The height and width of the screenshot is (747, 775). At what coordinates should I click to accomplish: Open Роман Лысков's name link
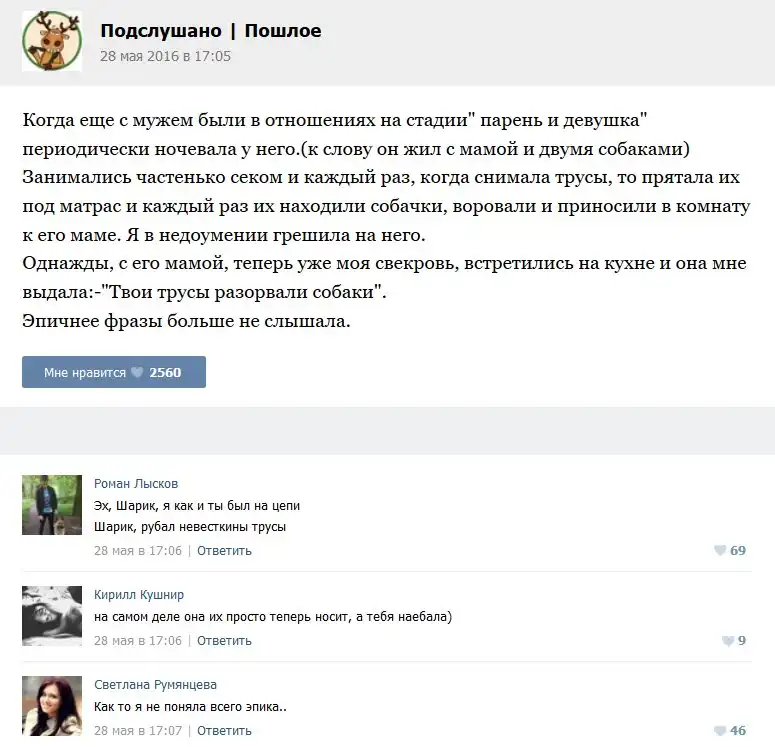tap(136, 483)
